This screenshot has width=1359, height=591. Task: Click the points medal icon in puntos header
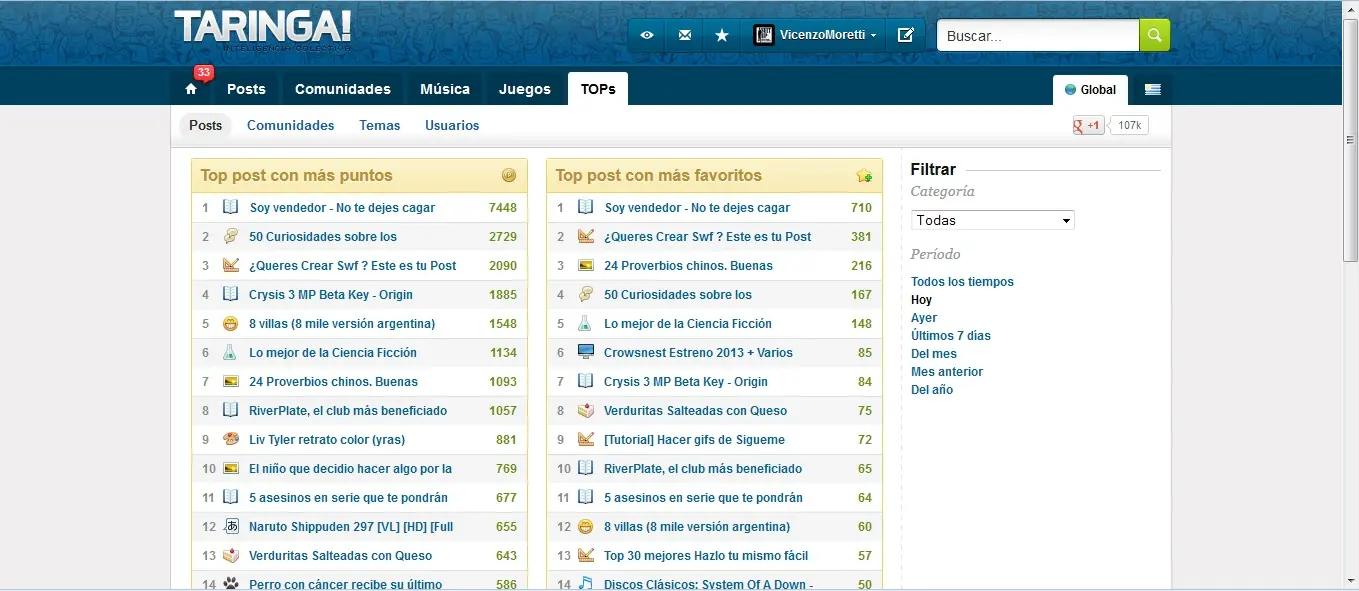(509, 175)
